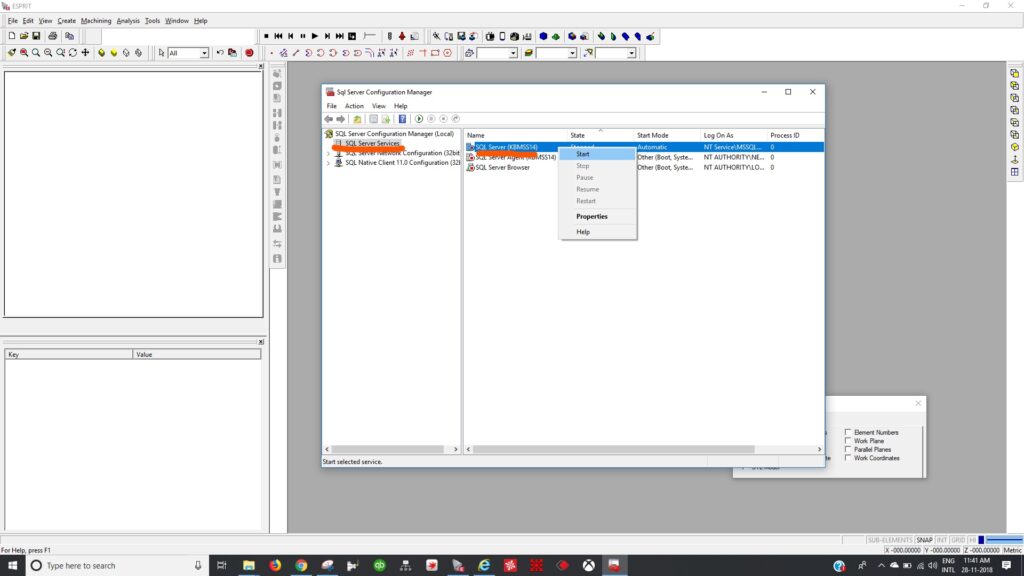The height and width of the screenshot is (576, 1024).
Task: Check the Work Plane option
Action: pyautogui.click(x=848, y=441)
